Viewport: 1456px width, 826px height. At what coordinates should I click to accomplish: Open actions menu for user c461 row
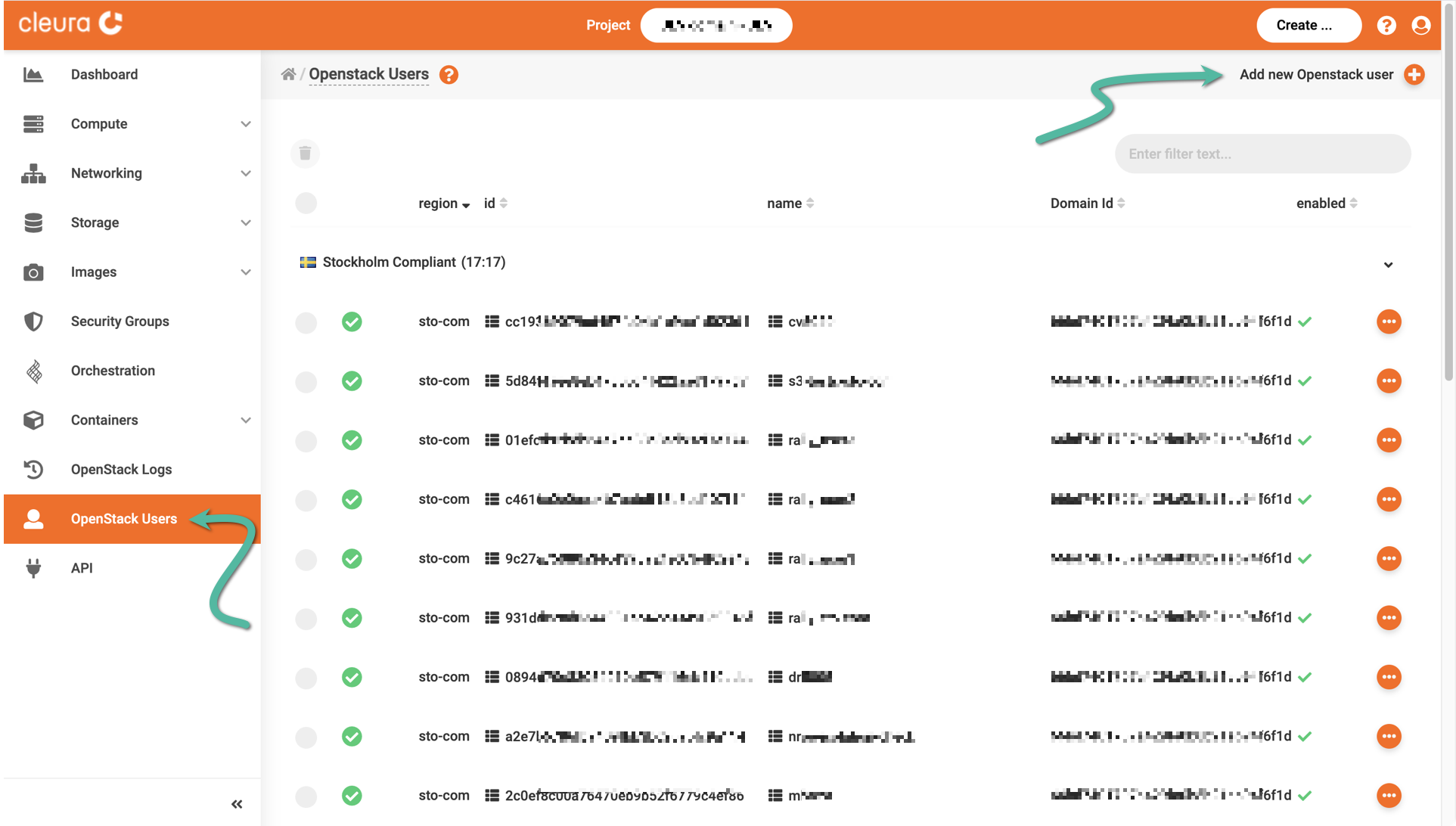(x=1389, y=499)
